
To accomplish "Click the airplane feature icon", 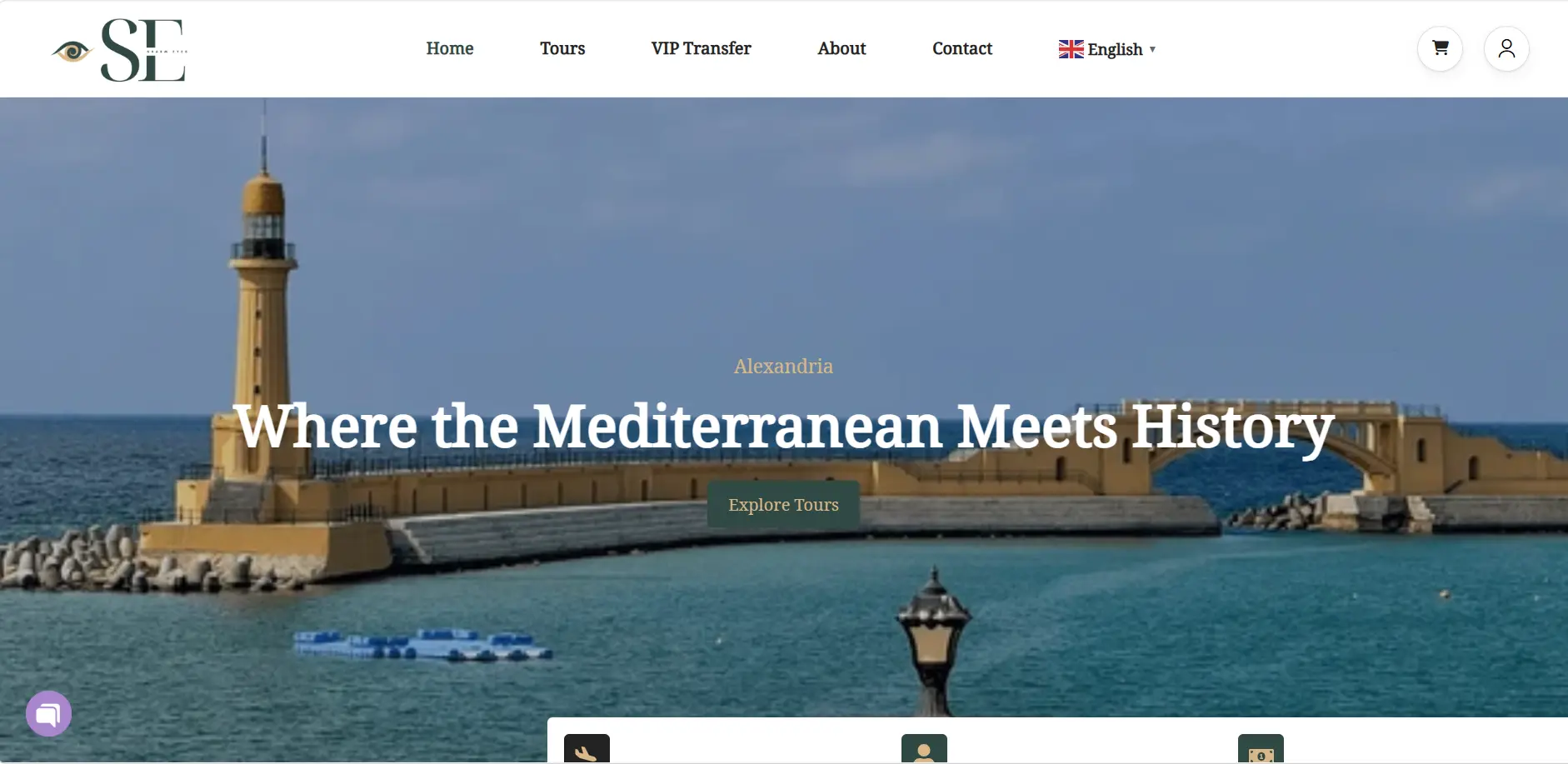I will (x=587, y=748).
